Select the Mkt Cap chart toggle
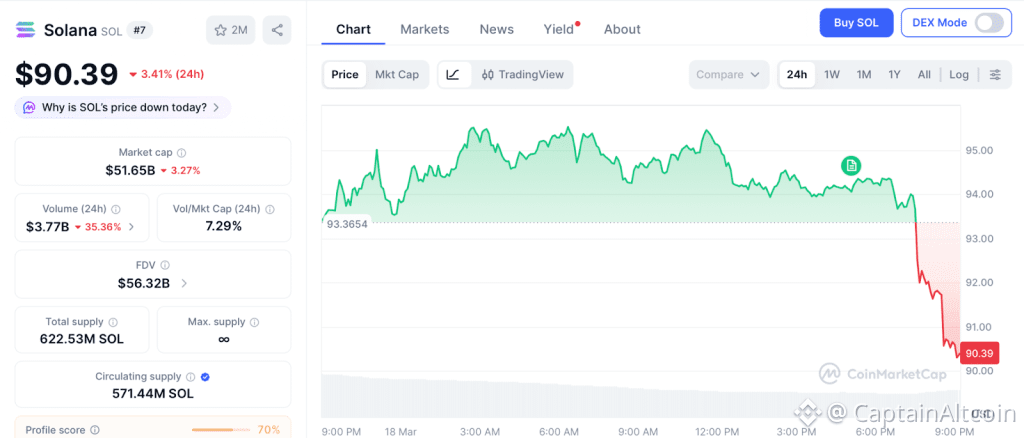Screen dimensions: 1024x438 tap(397, 74)
